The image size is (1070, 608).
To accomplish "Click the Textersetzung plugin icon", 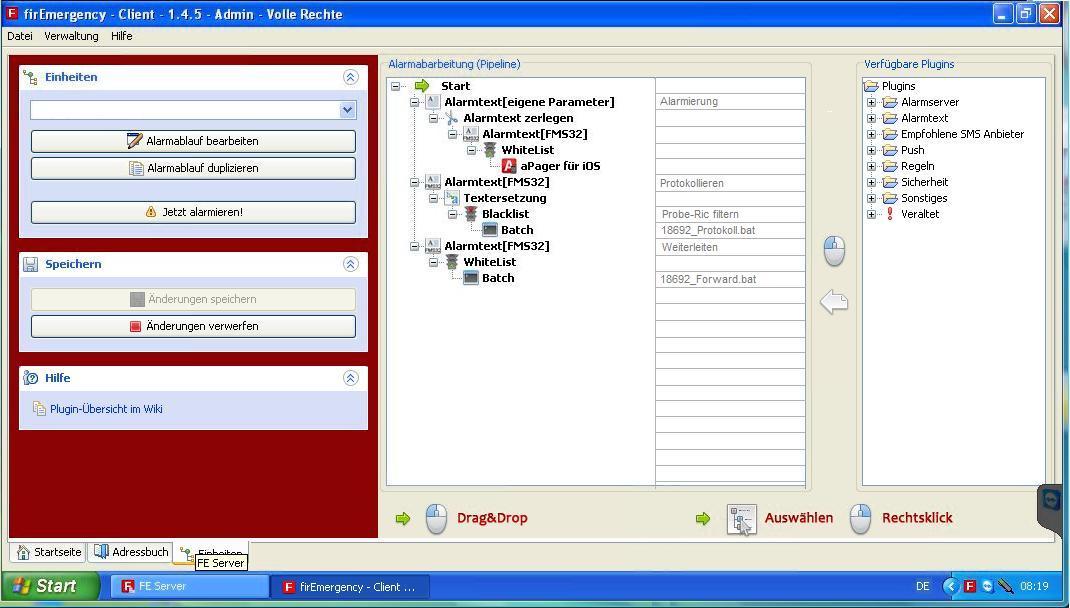I will coord(452,198).
